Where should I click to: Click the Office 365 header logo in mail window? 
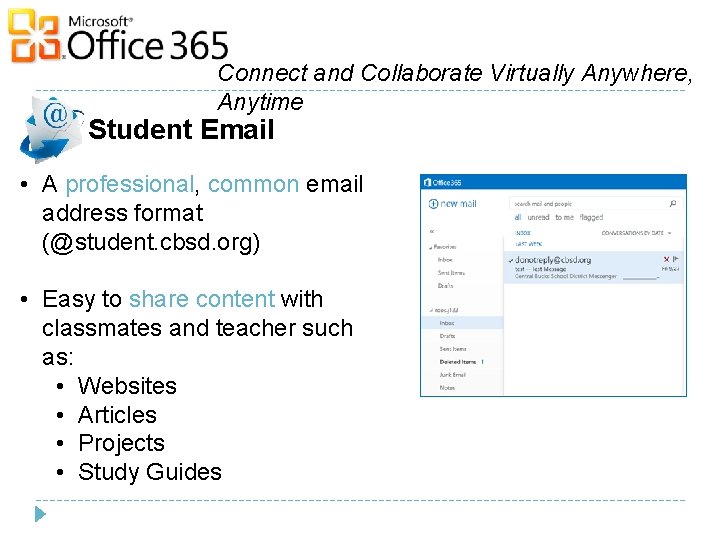click(x=442, y=182)
